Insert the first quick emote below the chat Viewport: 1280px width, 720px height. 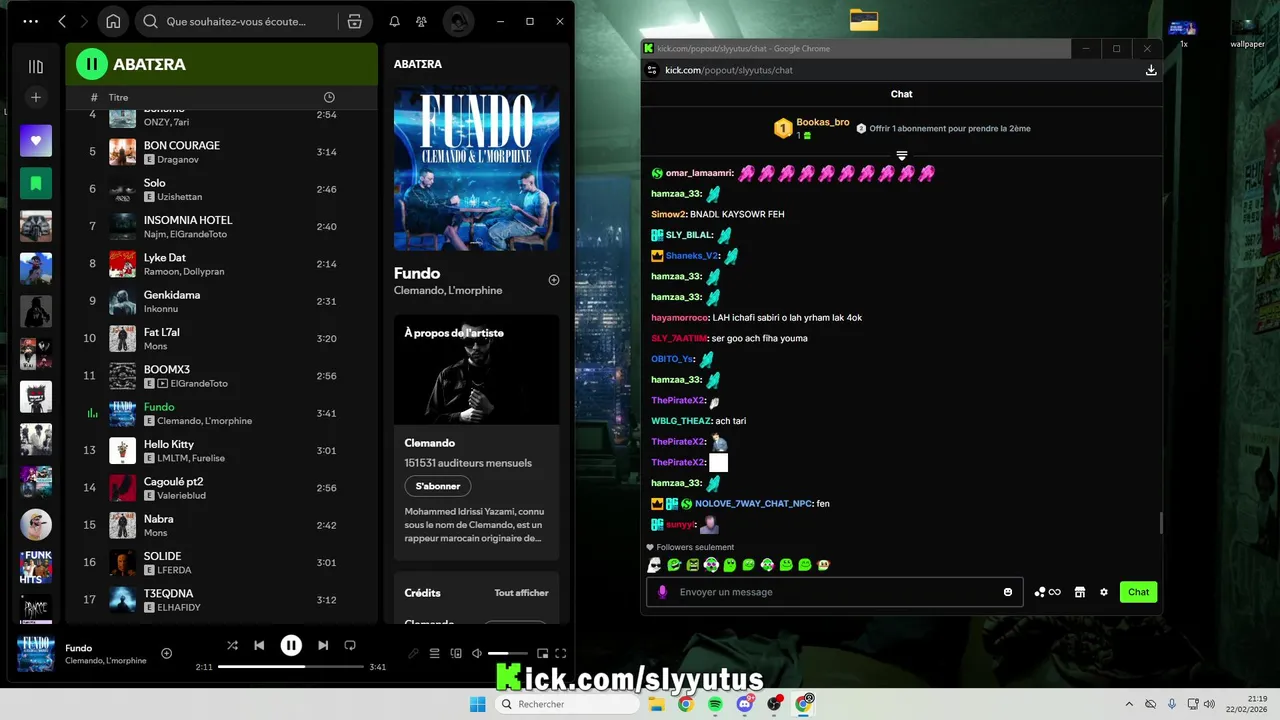coord(655,565)
